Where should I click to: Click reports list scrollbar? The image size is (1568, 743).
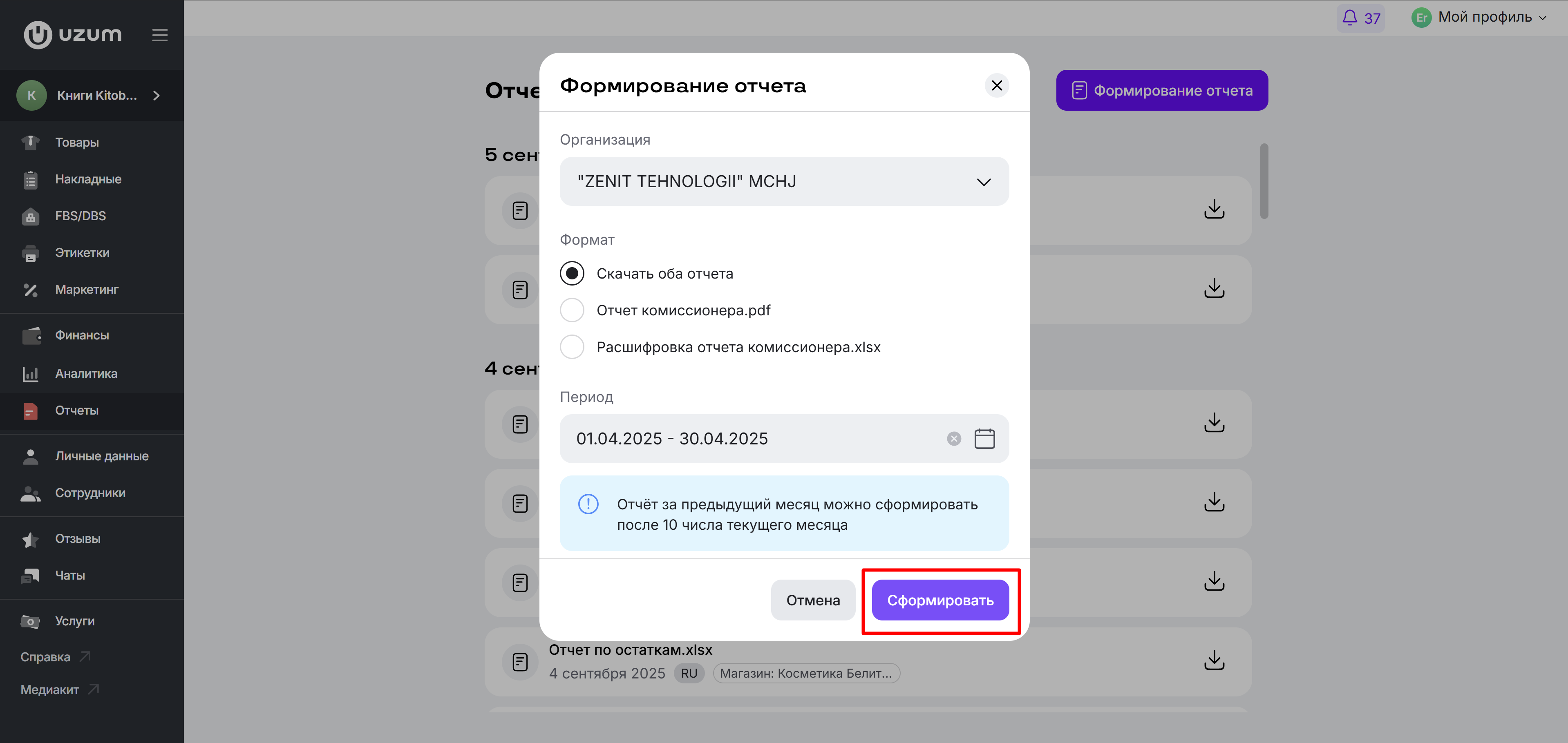[x=1264, y=181]
